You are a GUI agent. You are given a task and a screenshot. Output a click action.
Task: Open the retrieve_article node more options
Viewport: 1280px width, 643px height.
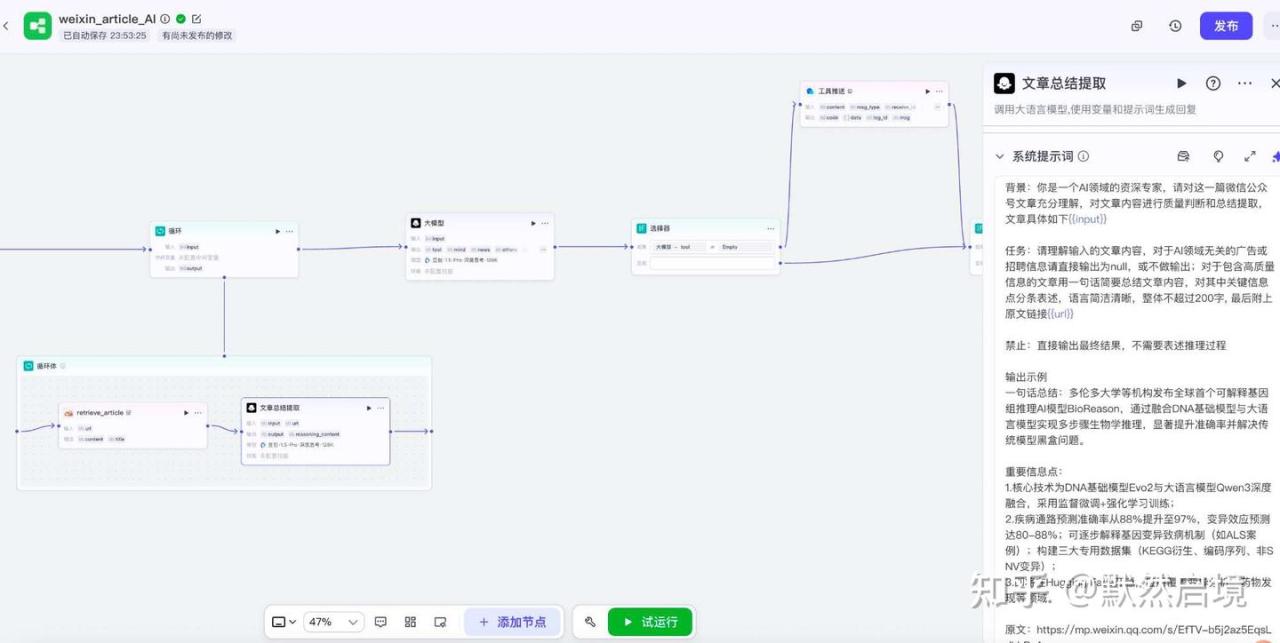click(198, 412)
